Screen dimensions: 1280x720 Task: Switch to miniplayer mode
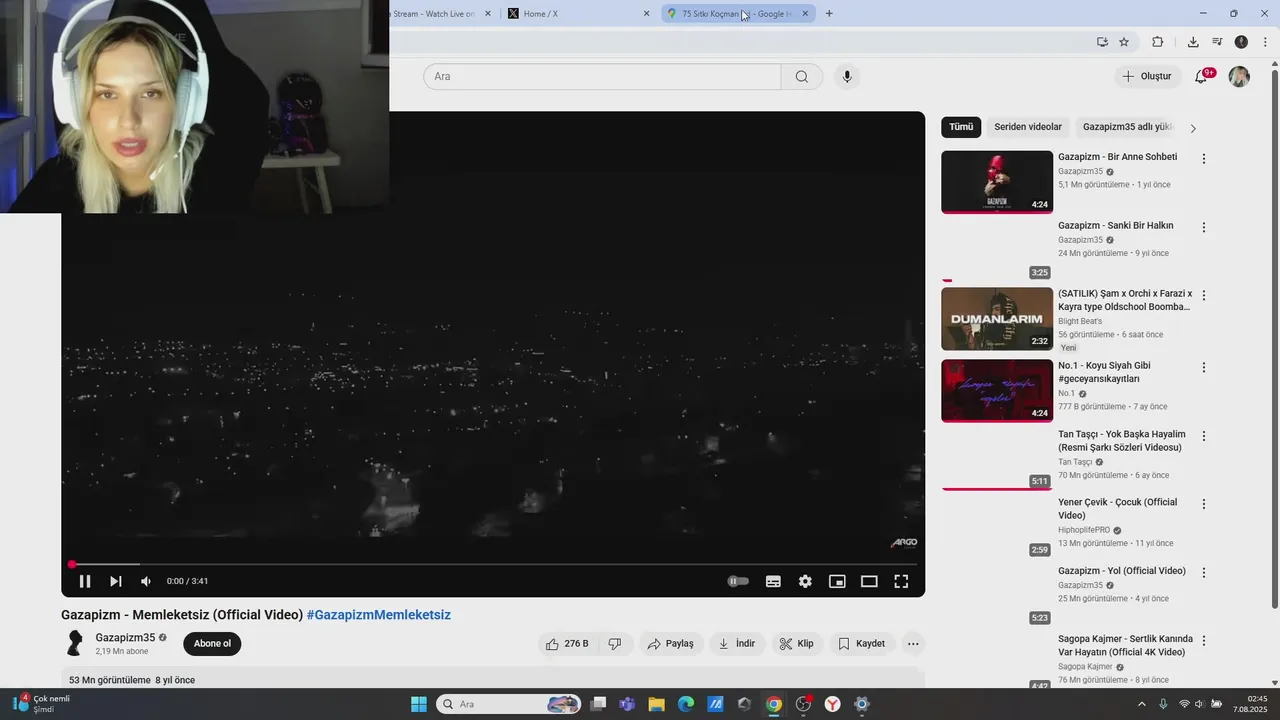pyautogui.click(x=837, y=581)
